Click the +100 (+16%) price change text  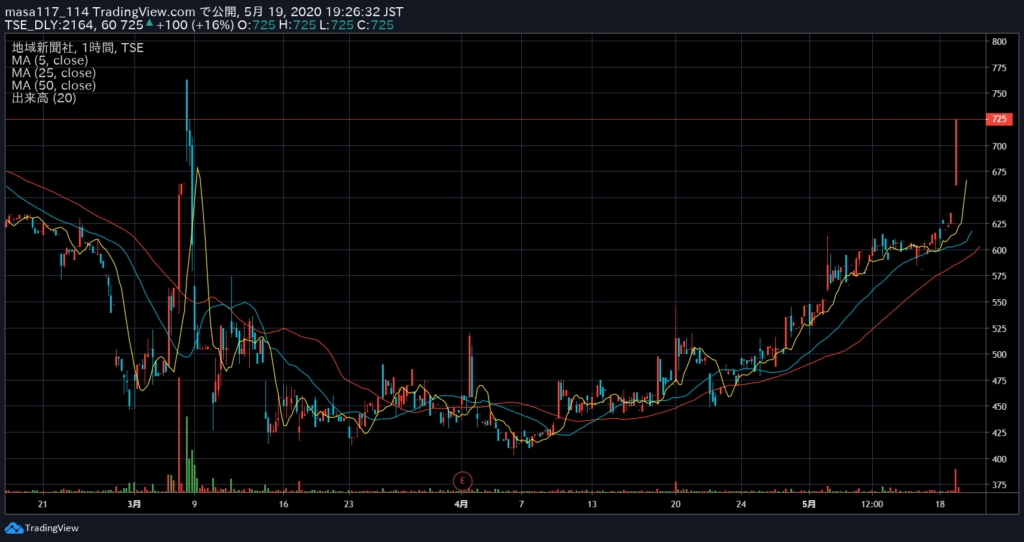[195, 25]
